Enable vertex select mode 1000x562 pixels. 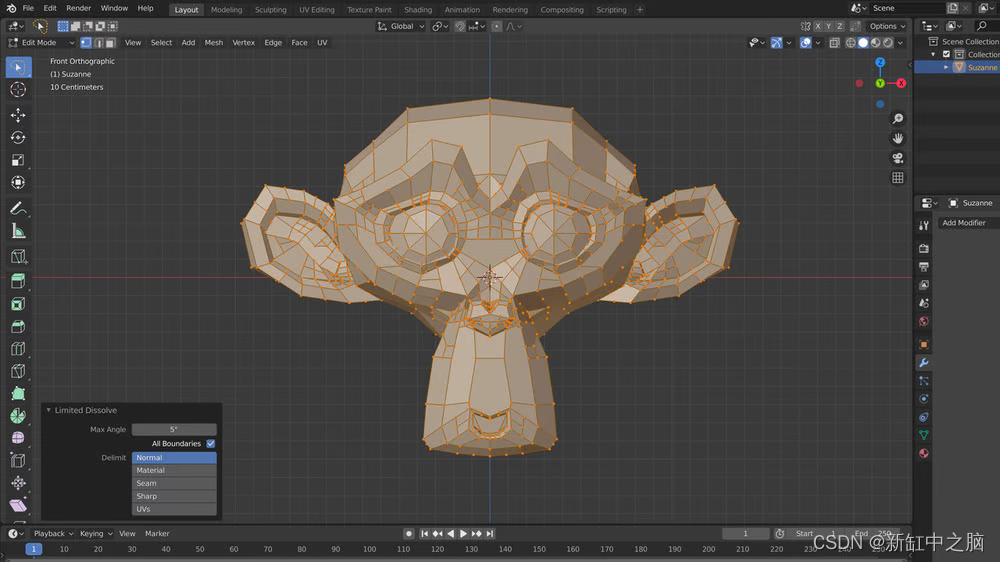tap(86, 43)
